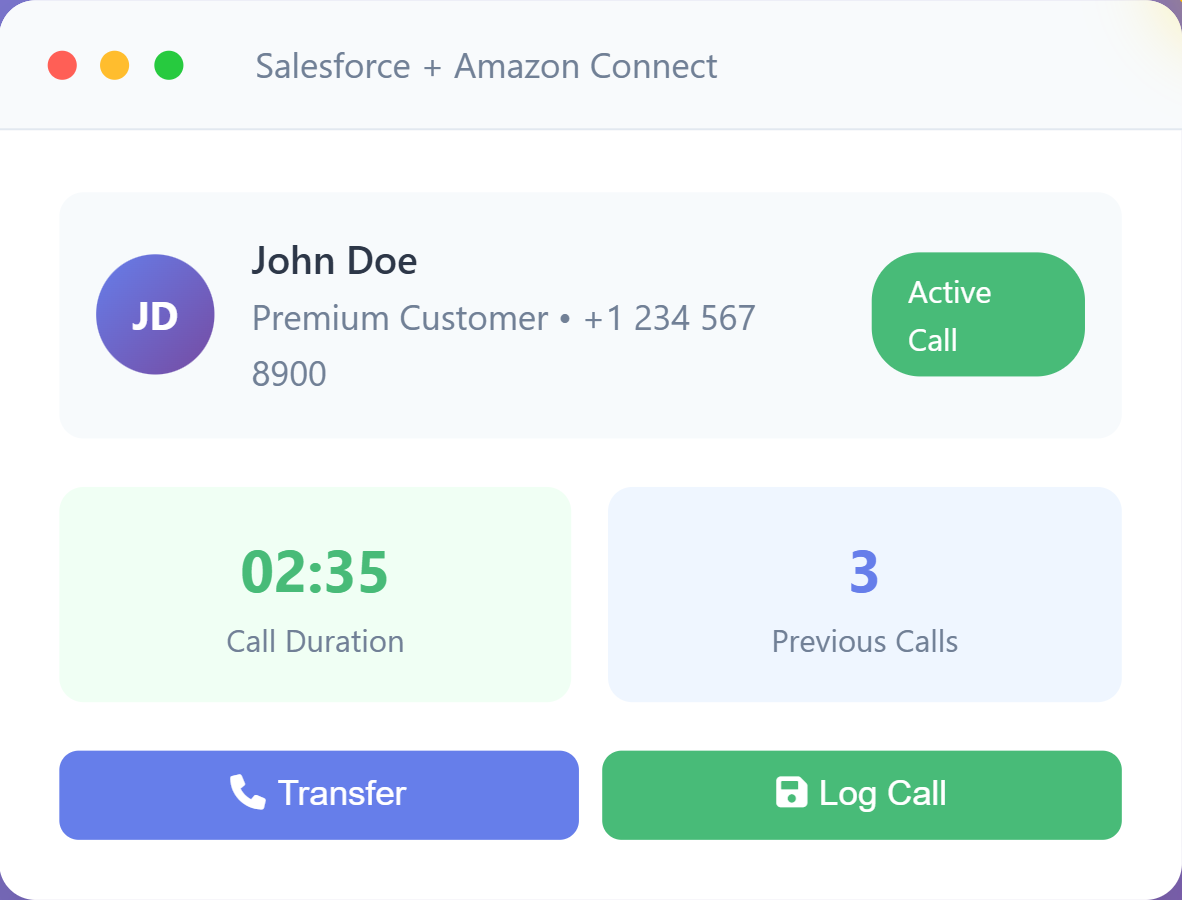This screenshot has width=1182, height=900.
Task: Click the window title bar area
Action: click(x=591, y=65)
